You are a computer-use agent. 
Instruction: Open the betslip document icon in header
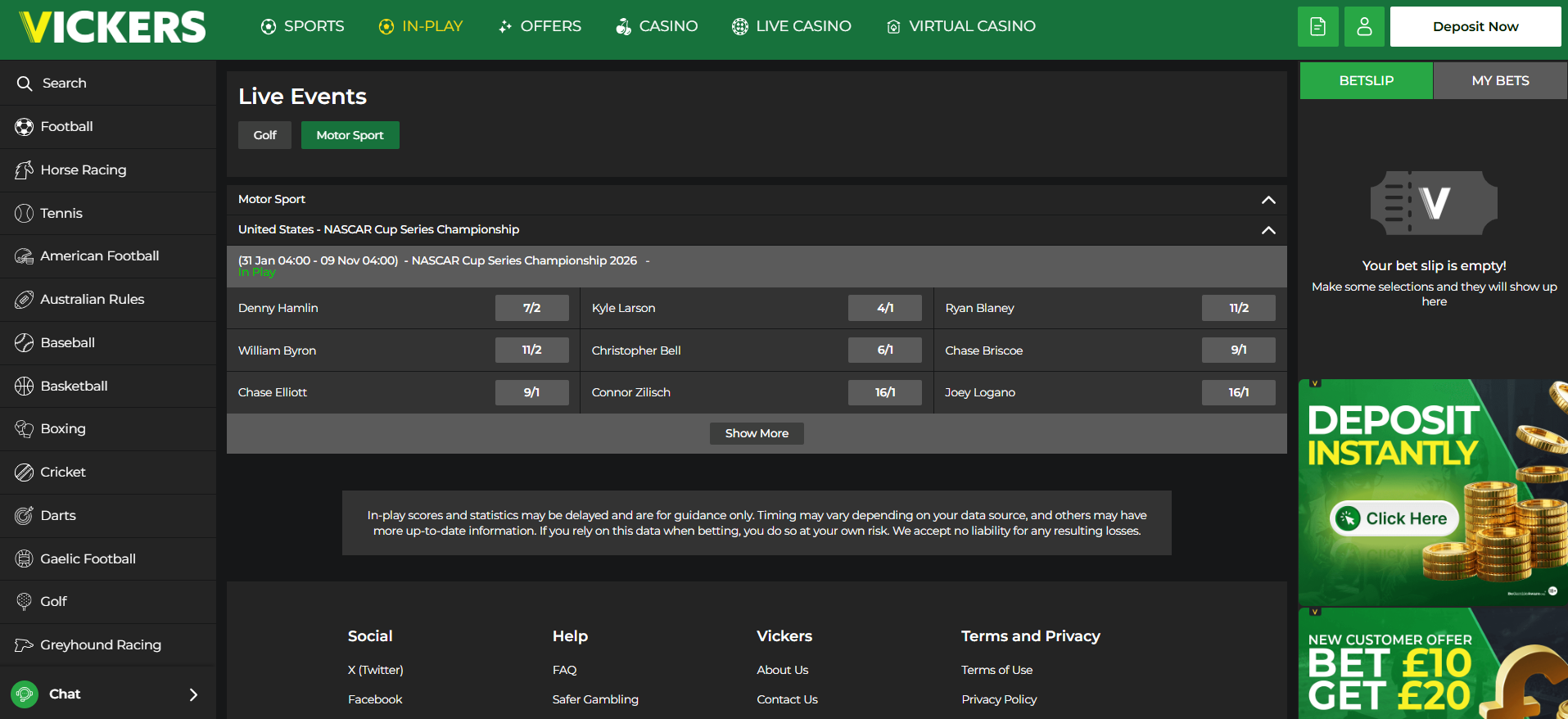[x=1318, y=27]
